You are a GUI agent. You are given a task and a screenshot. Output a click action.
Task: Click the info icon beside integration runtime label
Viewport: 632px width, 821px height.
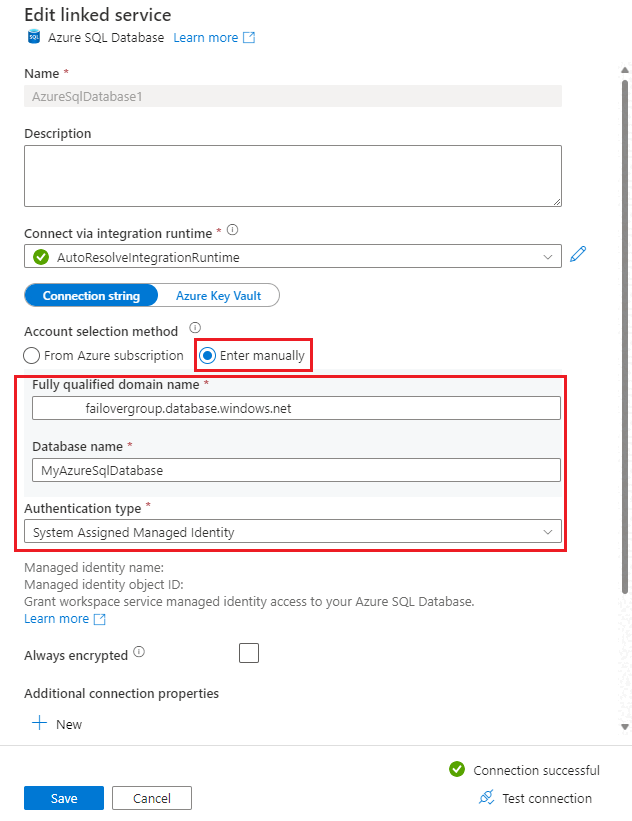pos(232,230)
